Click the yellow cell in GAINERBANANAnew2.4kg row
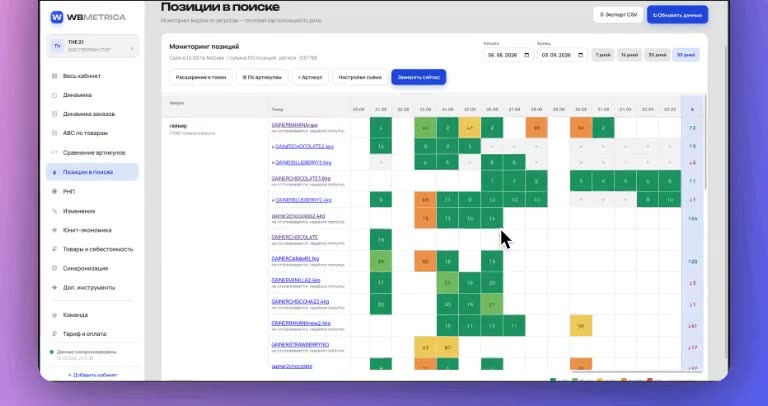768x406 pixels. tap(581, 326)
